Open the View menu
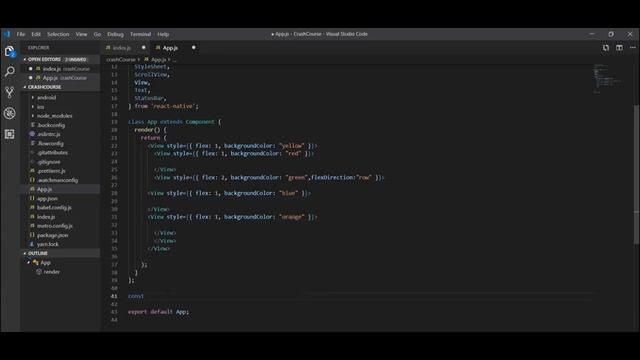 pos(81,34)
